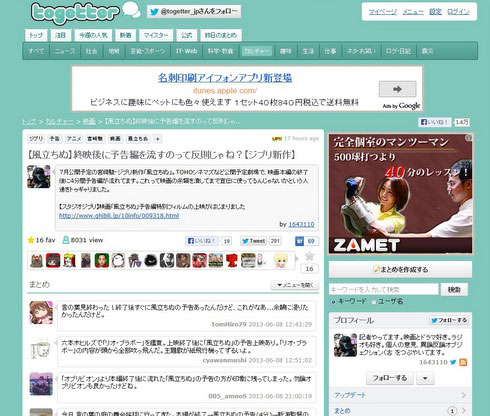Switch to the 新着 tab
This screenshot has width=490, height=416.
click(x=125, y=35)
